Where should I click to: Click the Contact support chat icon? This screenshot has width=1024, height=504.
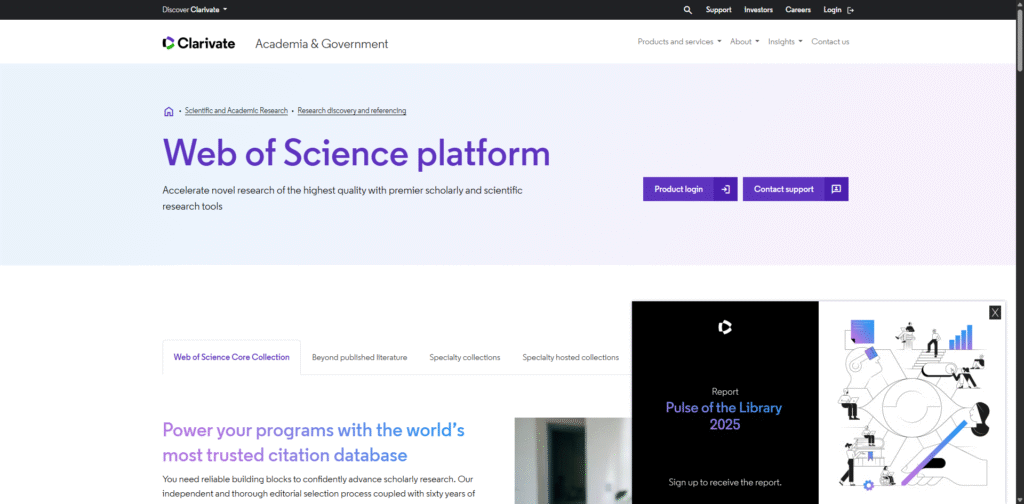point(836,189)
